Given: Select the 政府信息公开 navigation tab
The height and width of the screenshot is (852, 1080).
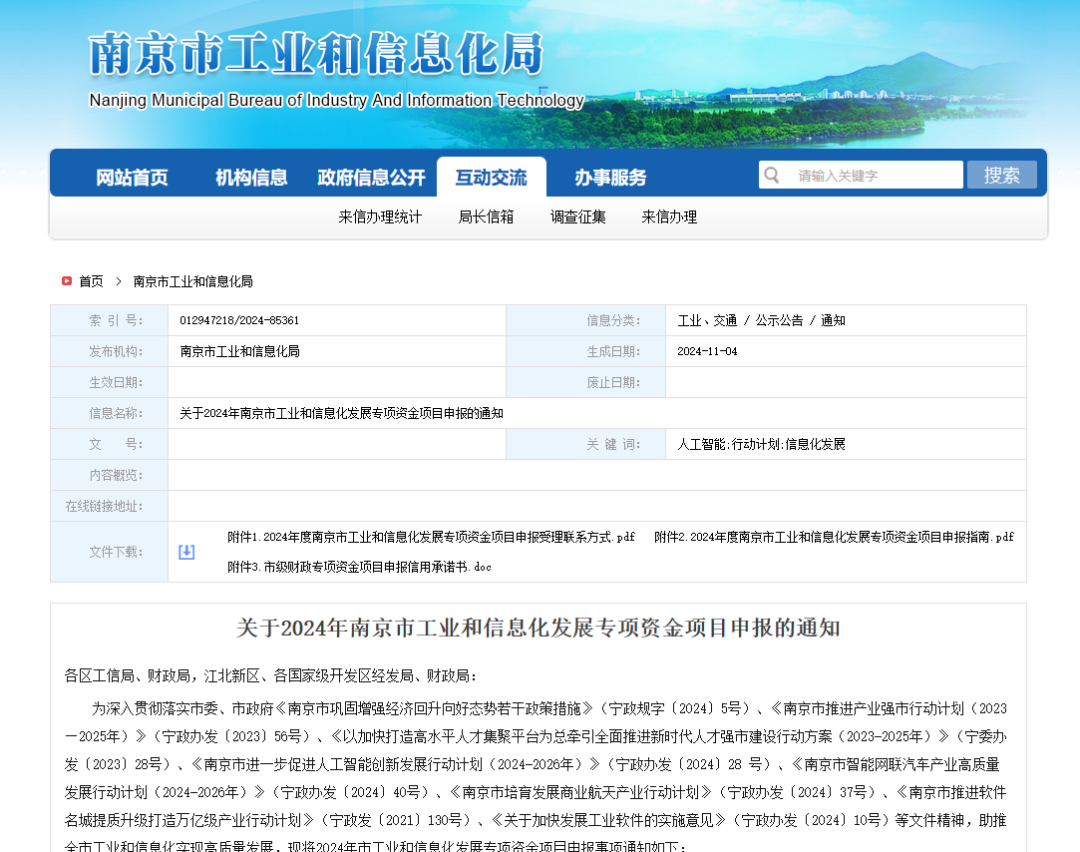Looking at the screenshot, I should point(371,177).
